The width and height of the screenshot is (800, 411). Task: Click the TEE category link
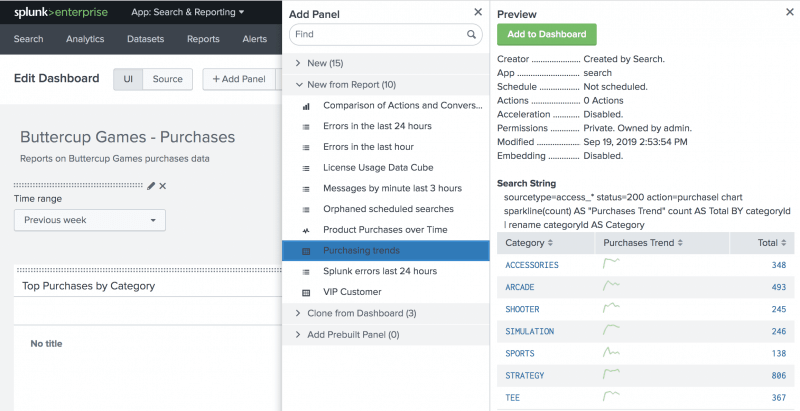point(512,398)
